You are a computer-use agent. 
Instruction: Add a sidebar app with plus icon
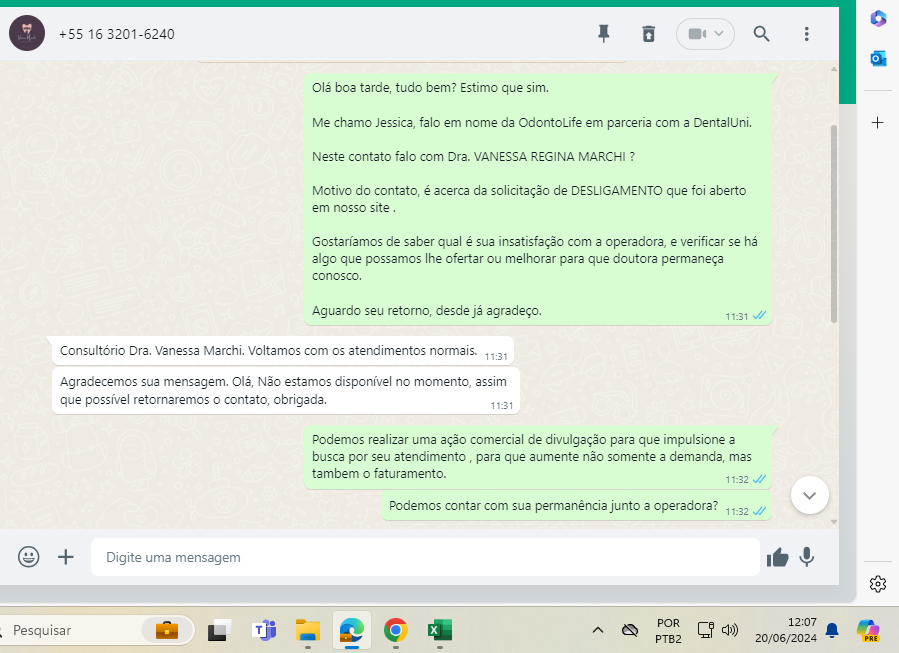pyautogui.click(x=878, y=123)
